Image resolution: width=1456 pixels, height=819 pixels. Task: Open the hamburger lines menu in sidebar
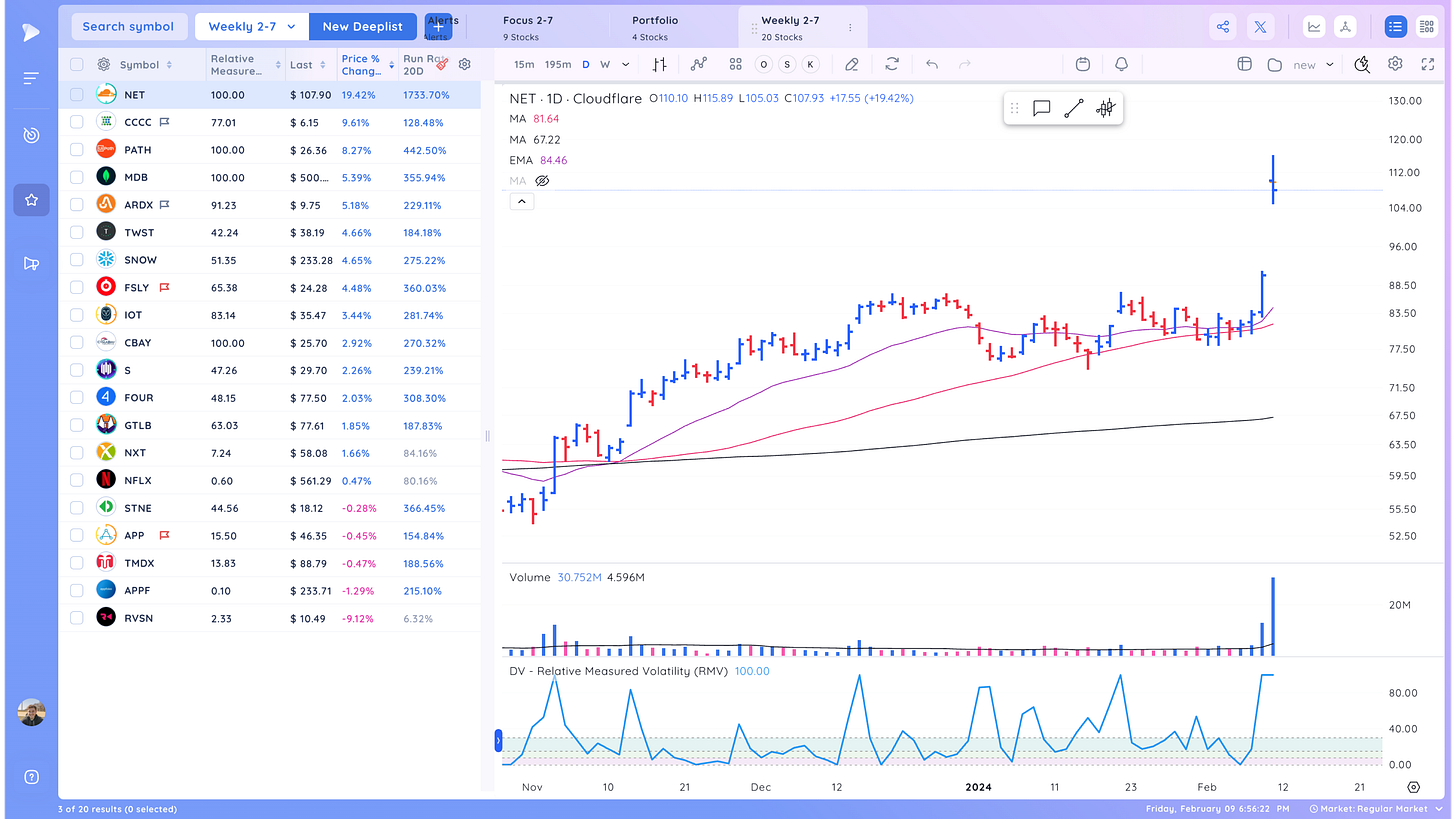pos(31,78)
